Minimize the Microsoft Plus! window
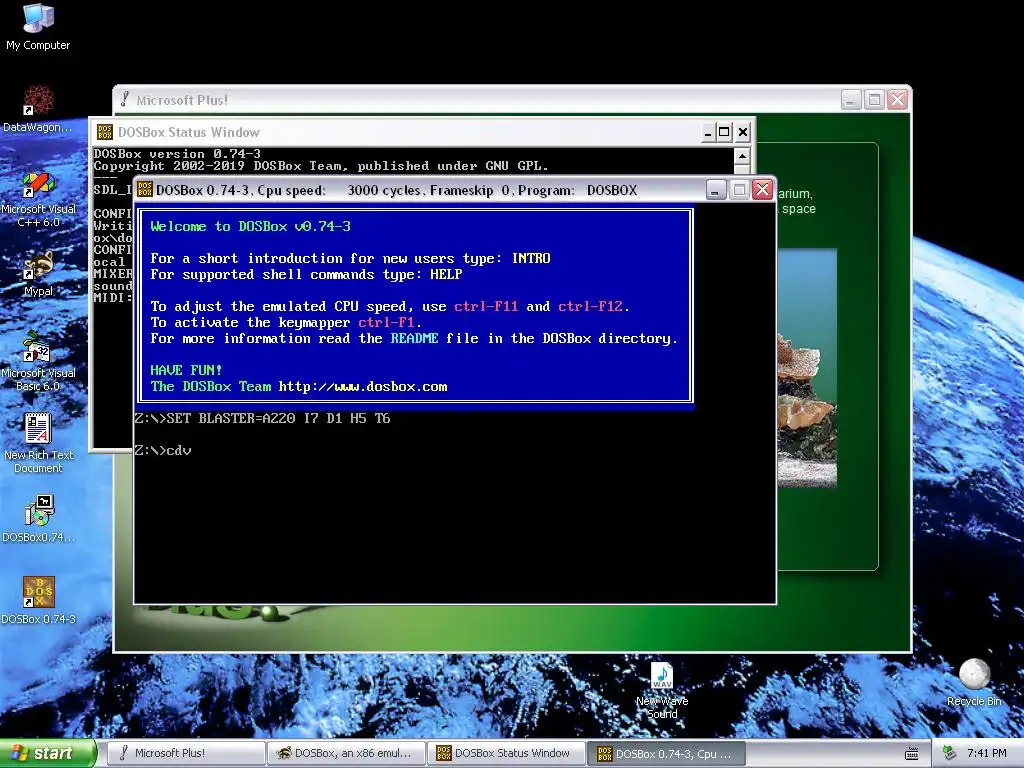The image size is (1024, 768). pyautogui.click(x=850, y=100)
